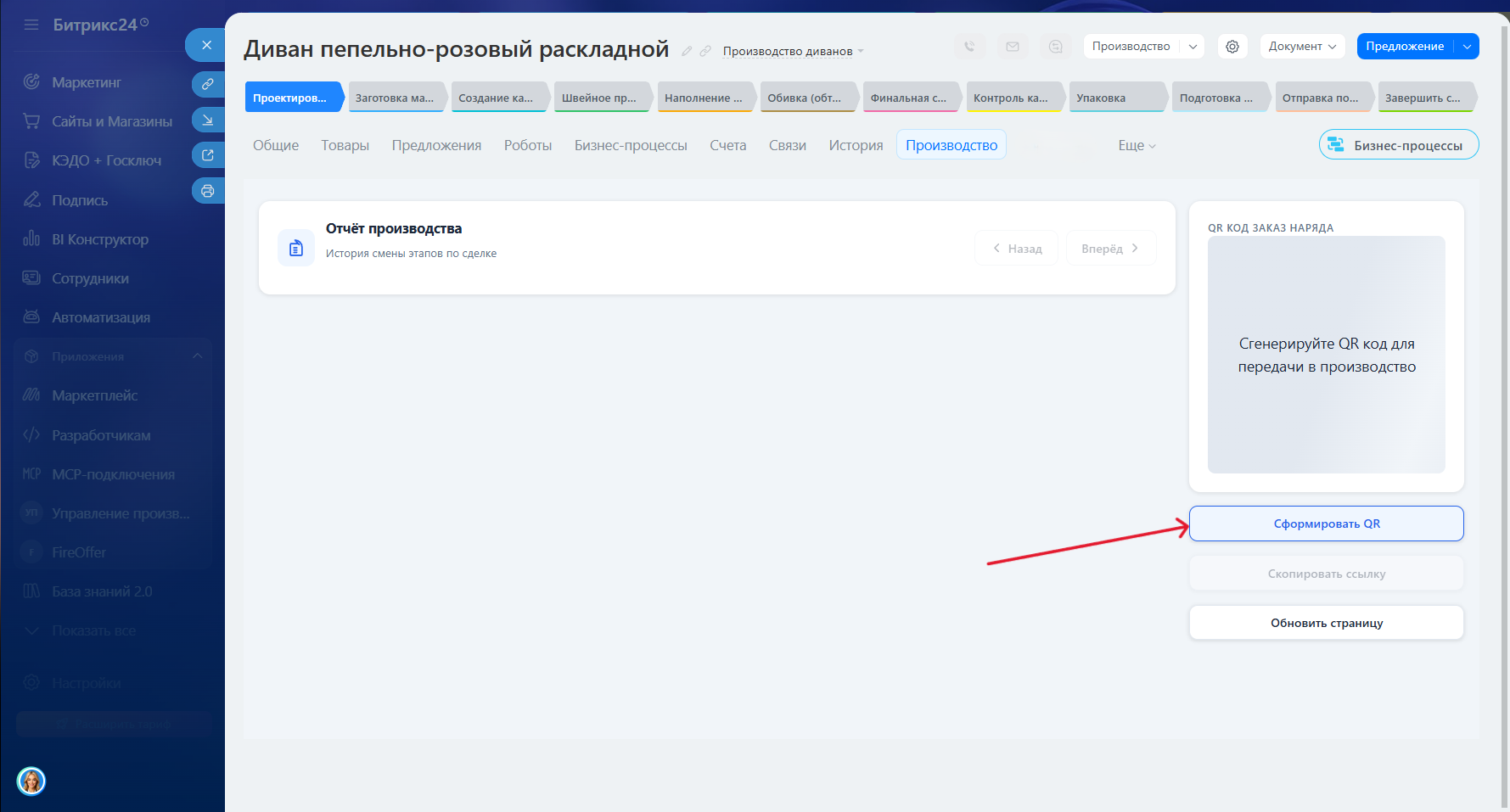This screenshot has width=1510, height=812.
Task: Click the Маркетинг sidebar icon
Action: (x=31, y=82)
